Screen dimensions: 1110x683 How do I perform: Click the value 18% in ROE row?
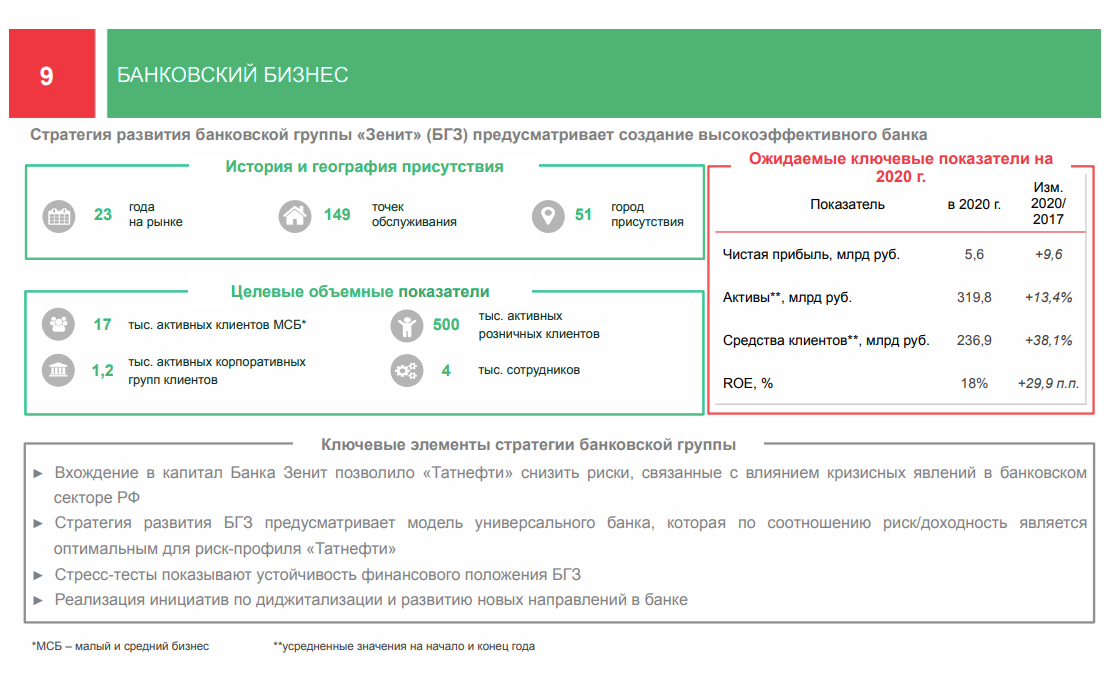[x=974, y=384]
